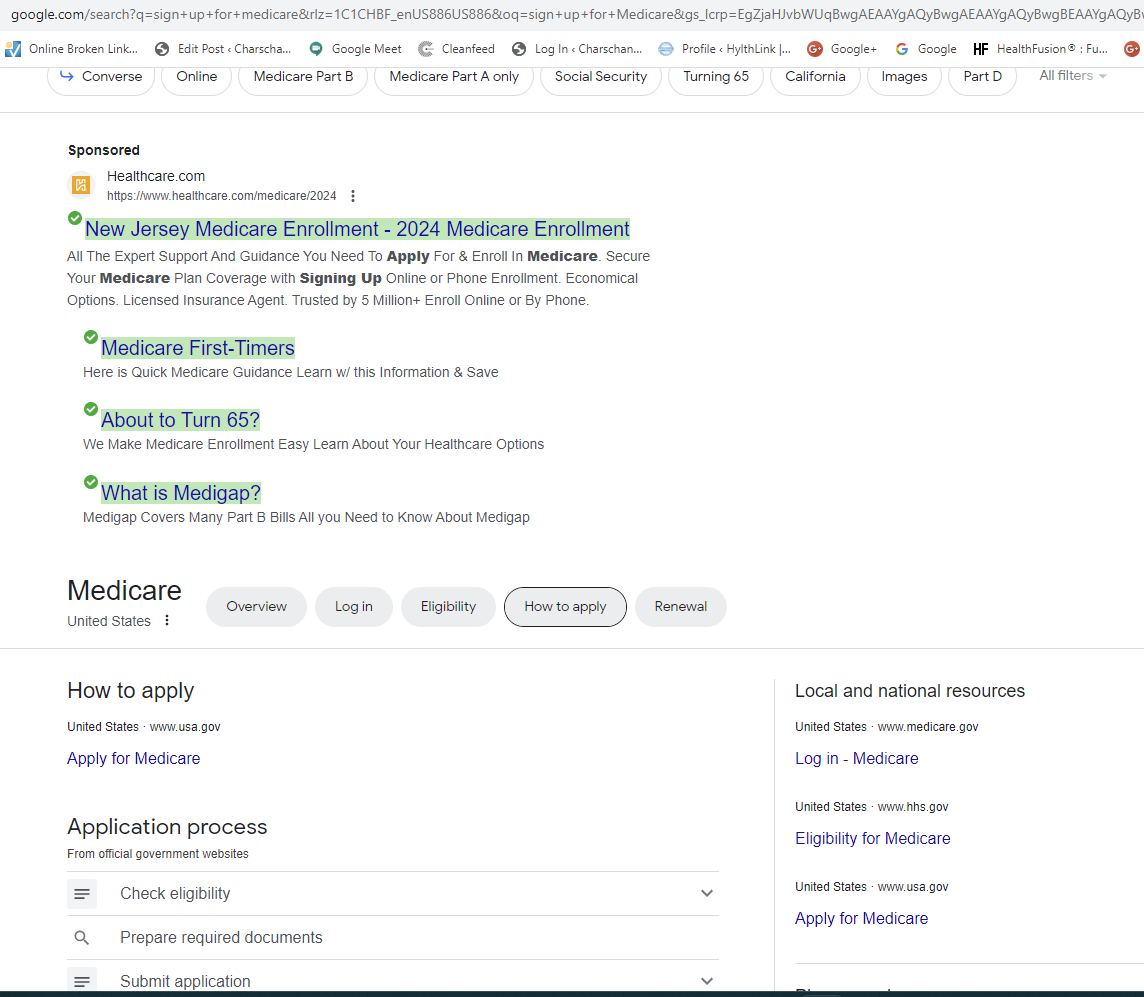The height and width of the screenshot is (997, 1144).
Task: Open the Medicare First-Timers link
Action: point(198,348)
